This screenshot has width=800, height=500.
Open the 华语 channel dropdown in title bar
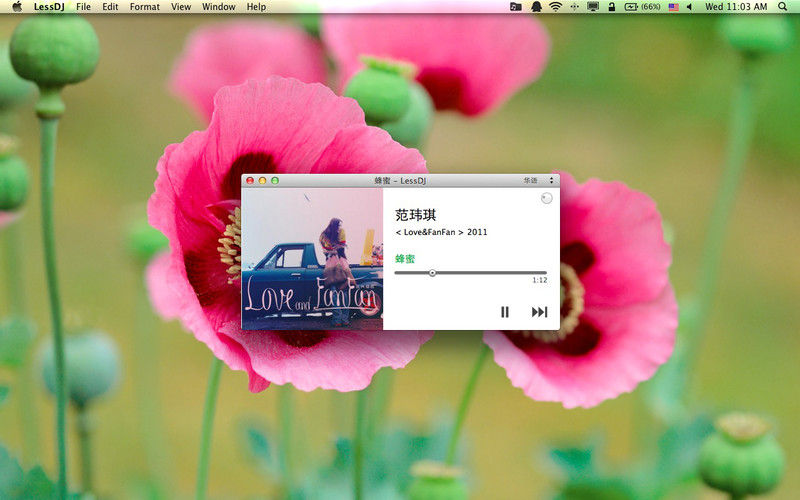click(x=538, y=181)
